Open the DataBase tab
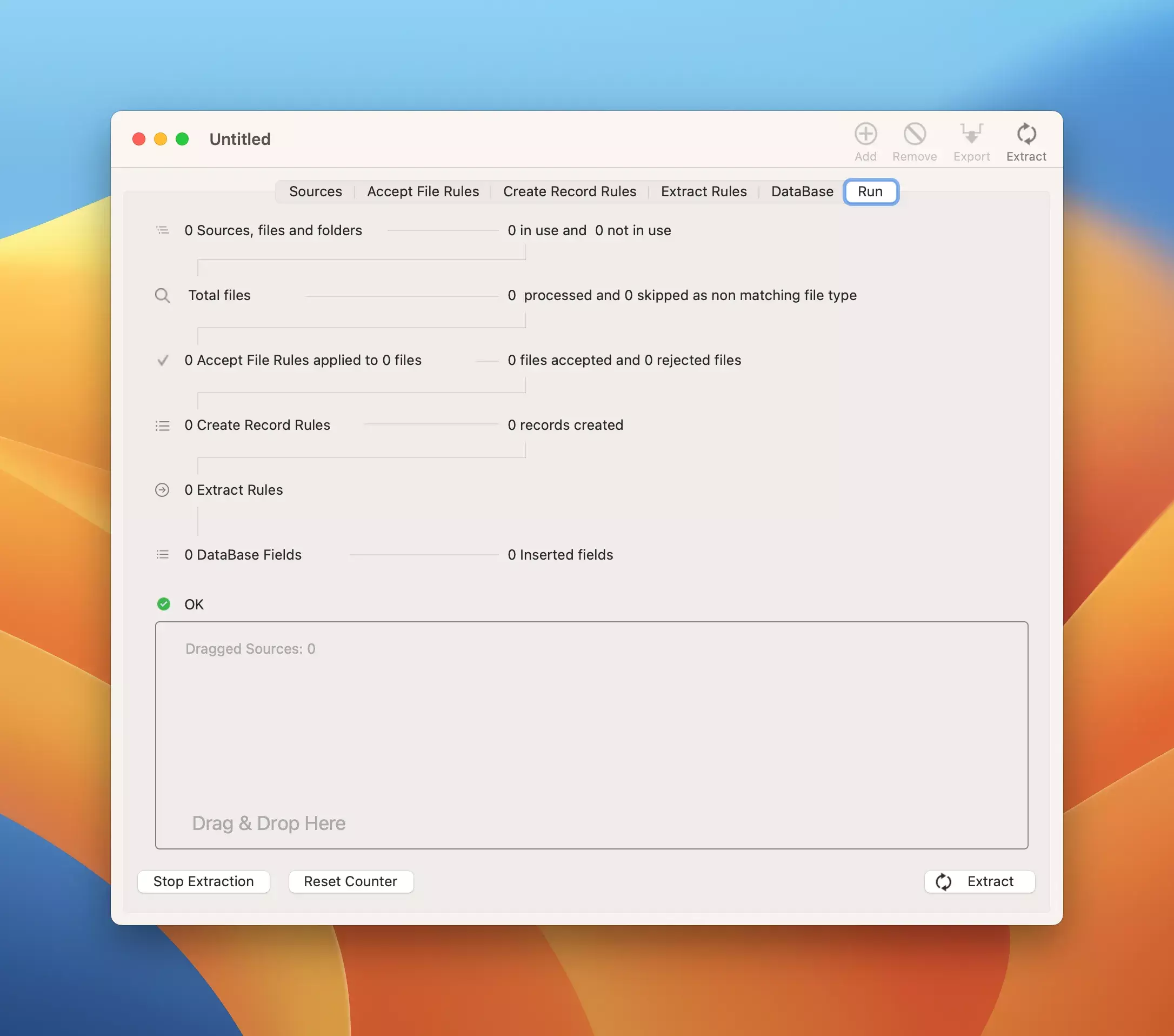The height and width of the screenshot is (1036, 1174). (x=802, y=191)
